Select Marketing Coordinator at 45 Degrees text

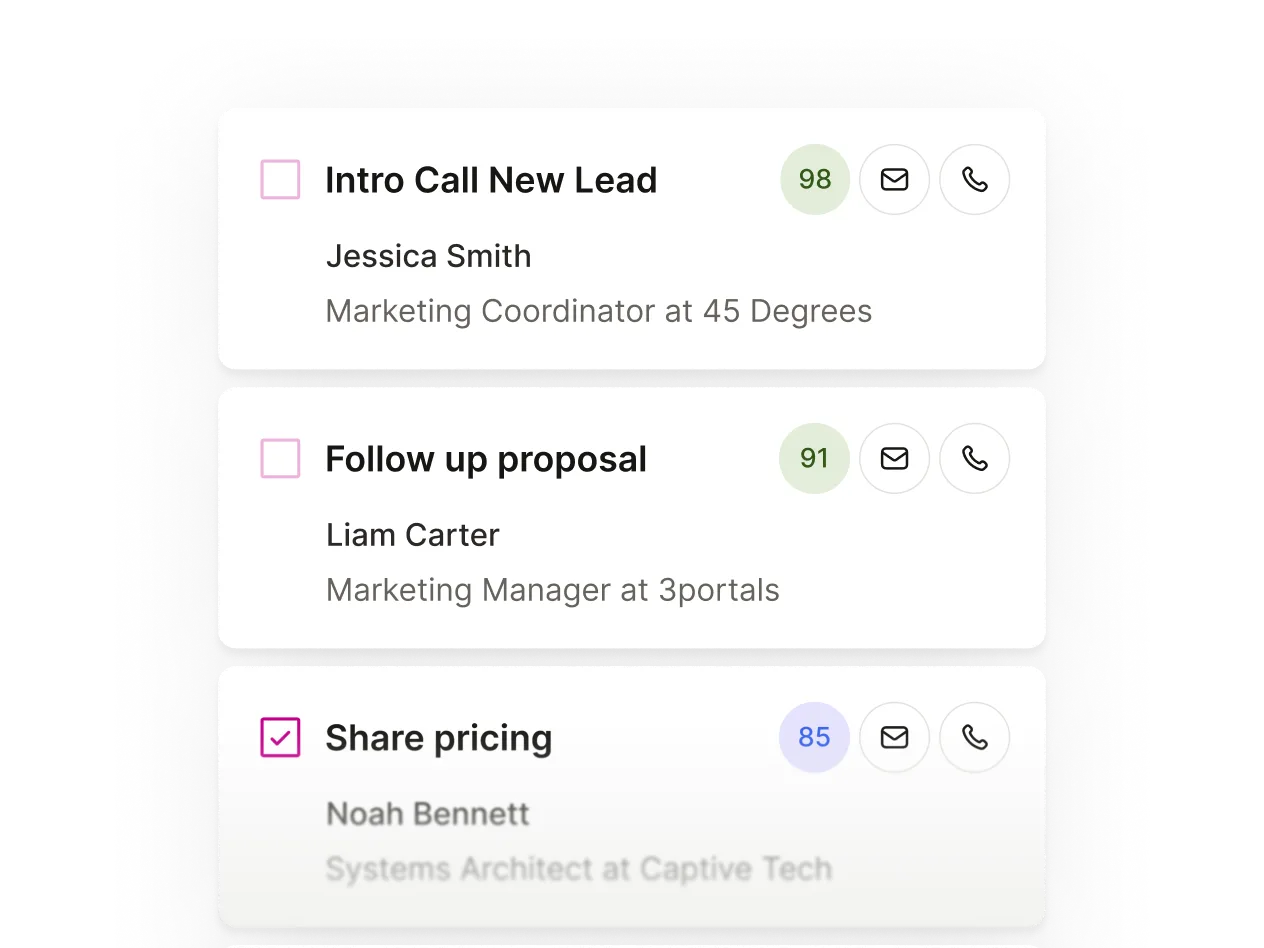[598, 311]
